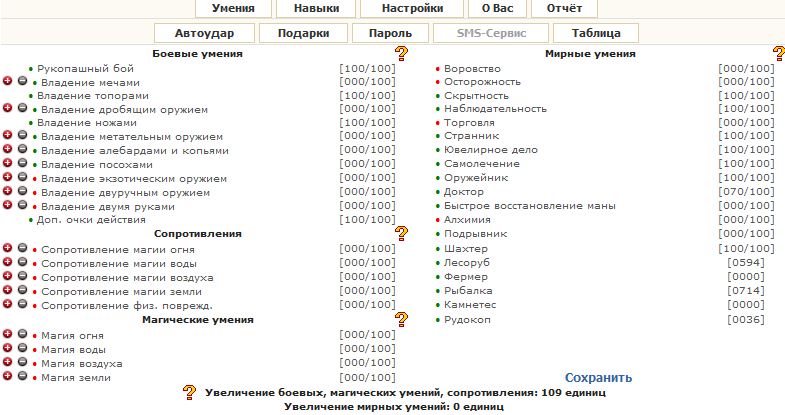This screenshot has width=785, height=415.
Task: Click help icon next to Сопротивления heading
Action: pos(402,233)
